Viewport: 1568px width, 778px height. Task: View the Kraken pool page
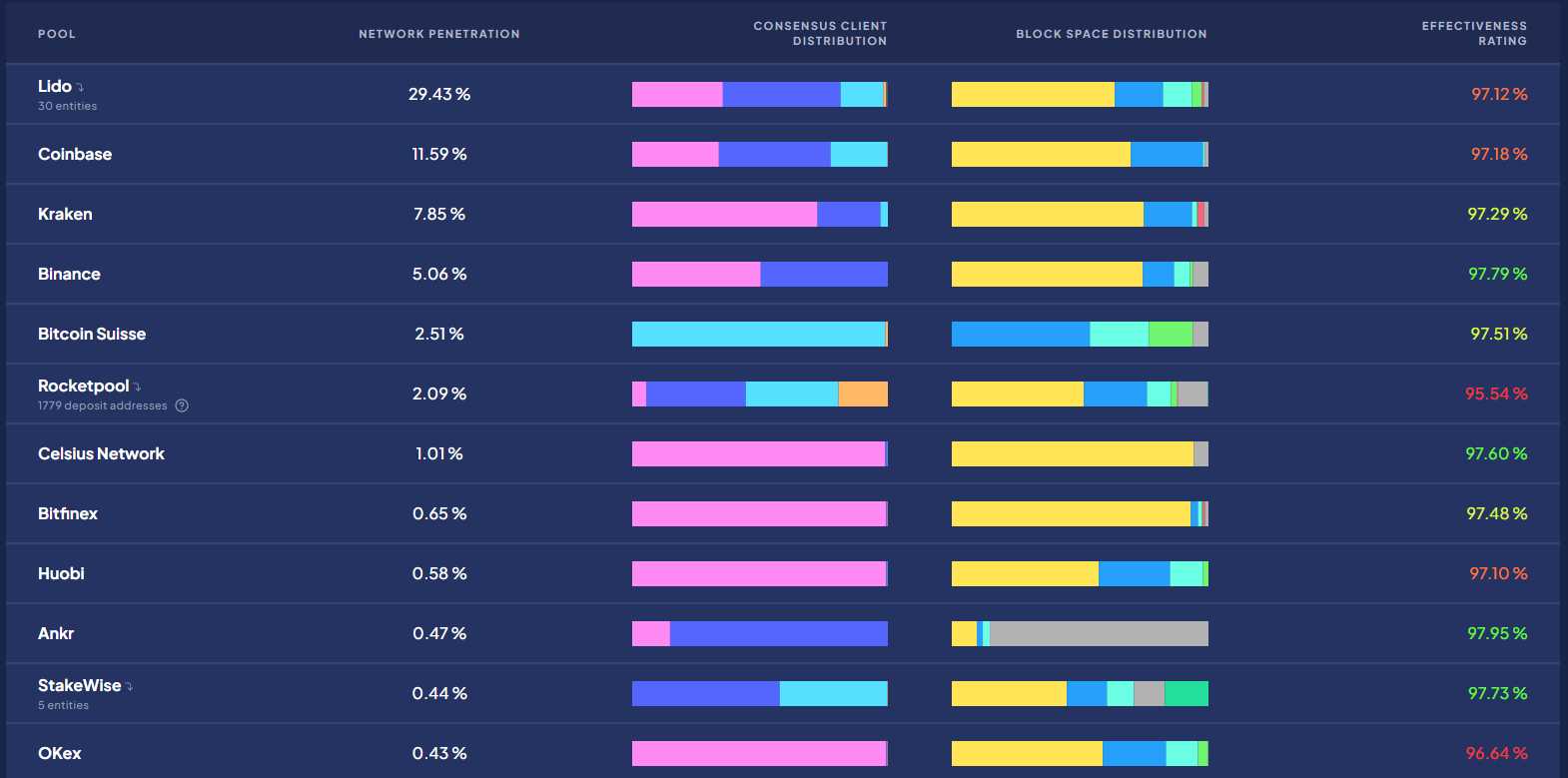coord(65,214)
